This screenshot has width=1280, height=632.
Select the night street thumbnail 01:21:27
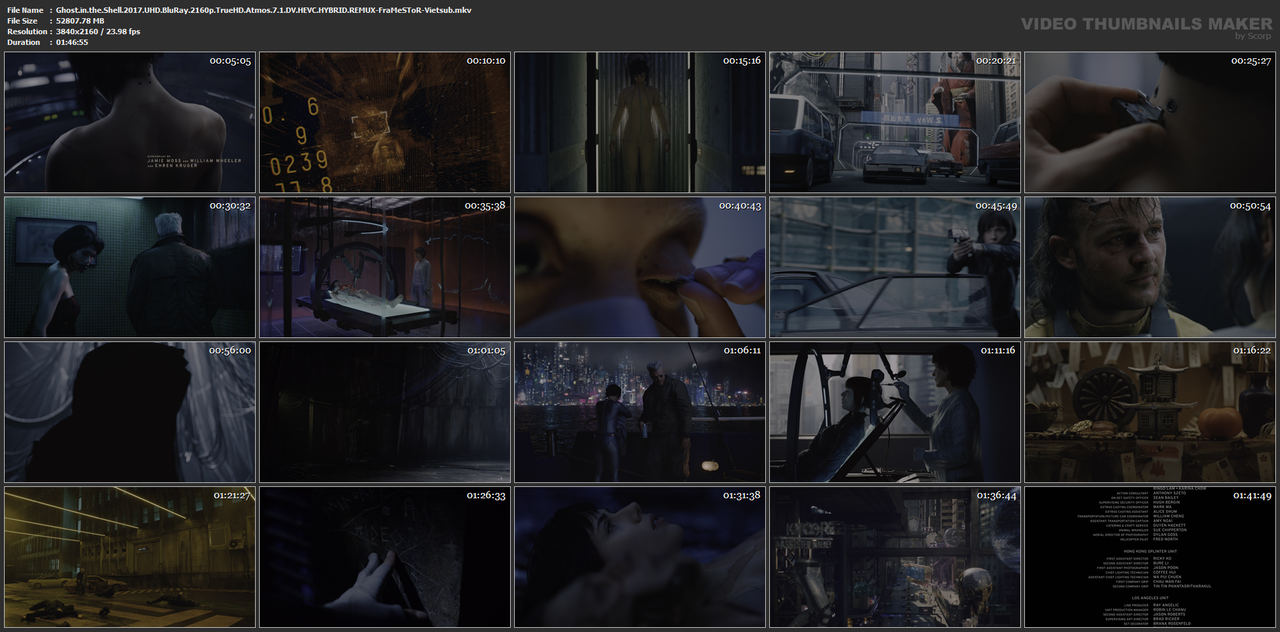130,557
